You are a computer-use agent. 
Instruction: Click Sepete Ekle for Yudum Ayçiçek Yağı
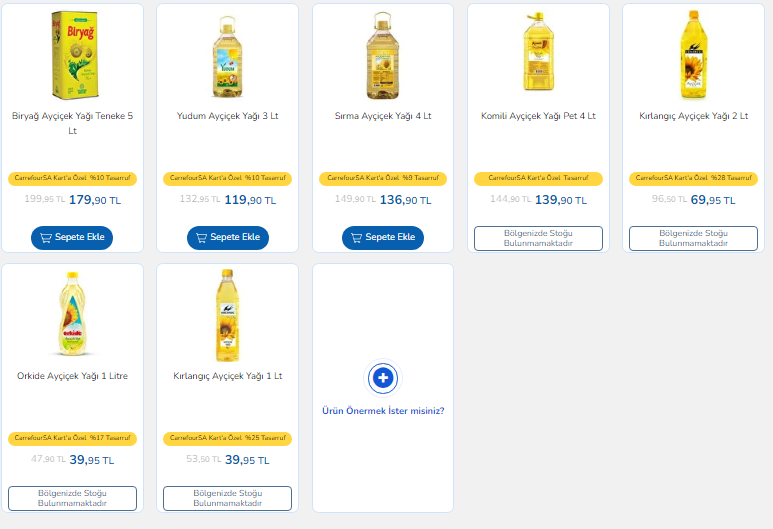tap(227, 238)
